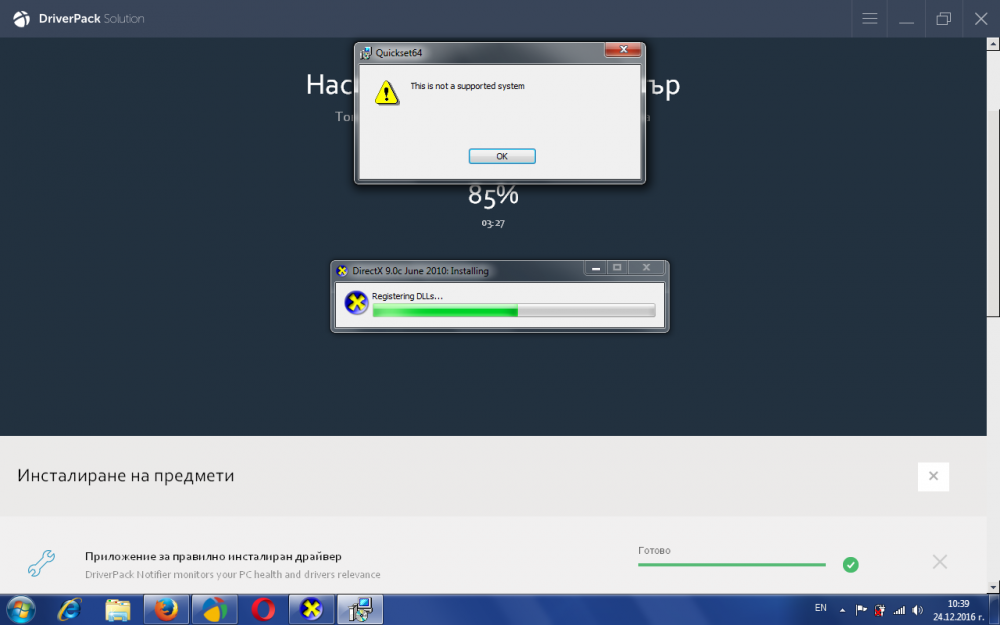Click scrollbar up arrow in DriverPack window
Image resolution: width=1000 pixels, height=625 pixels.
point(993,44)
